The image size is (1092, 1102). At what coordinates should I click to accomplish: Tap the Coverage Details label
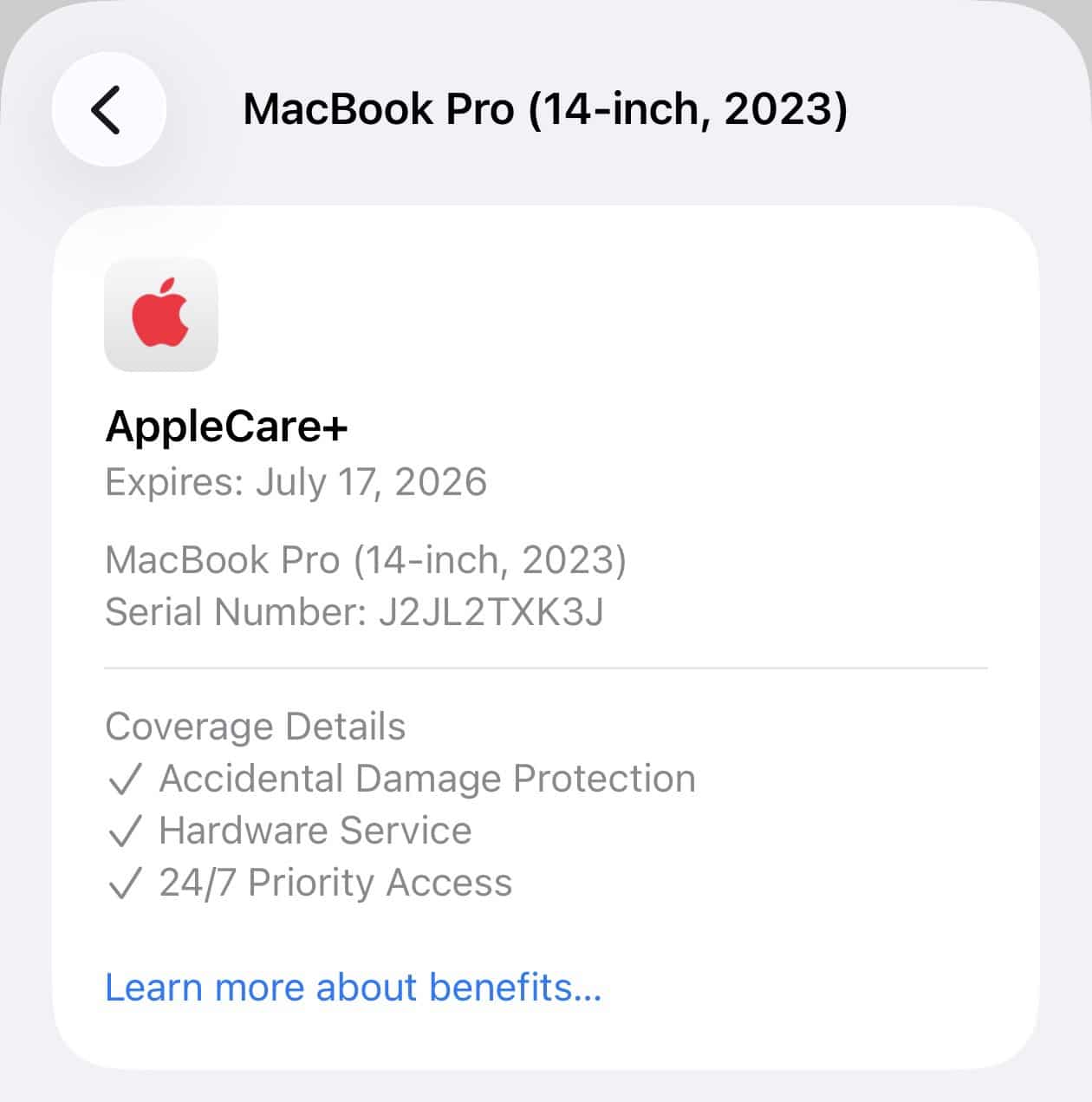coord(255,727)
